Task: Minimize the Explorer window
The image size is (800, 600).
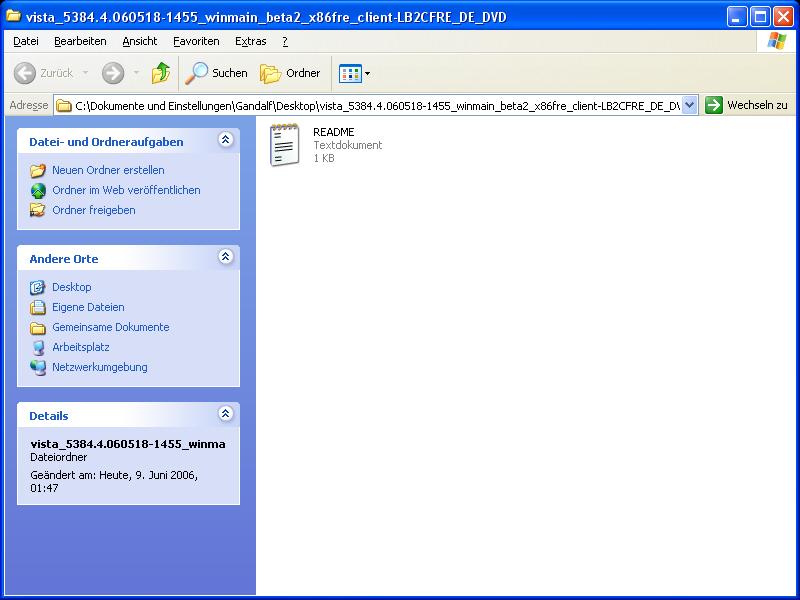Action: [736, 17]
